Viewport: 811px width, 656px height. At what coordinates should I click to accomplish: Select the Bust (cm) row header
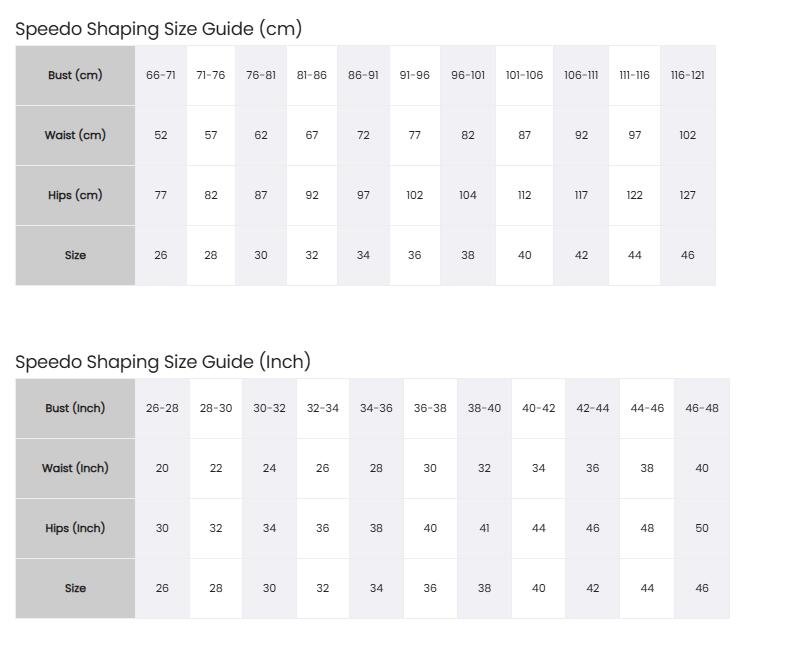(x=75, y=75)
